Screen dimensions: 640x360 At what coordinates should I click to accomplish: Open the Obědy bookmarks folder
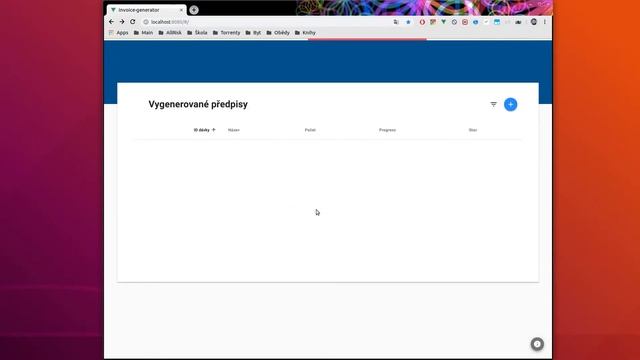278,33
